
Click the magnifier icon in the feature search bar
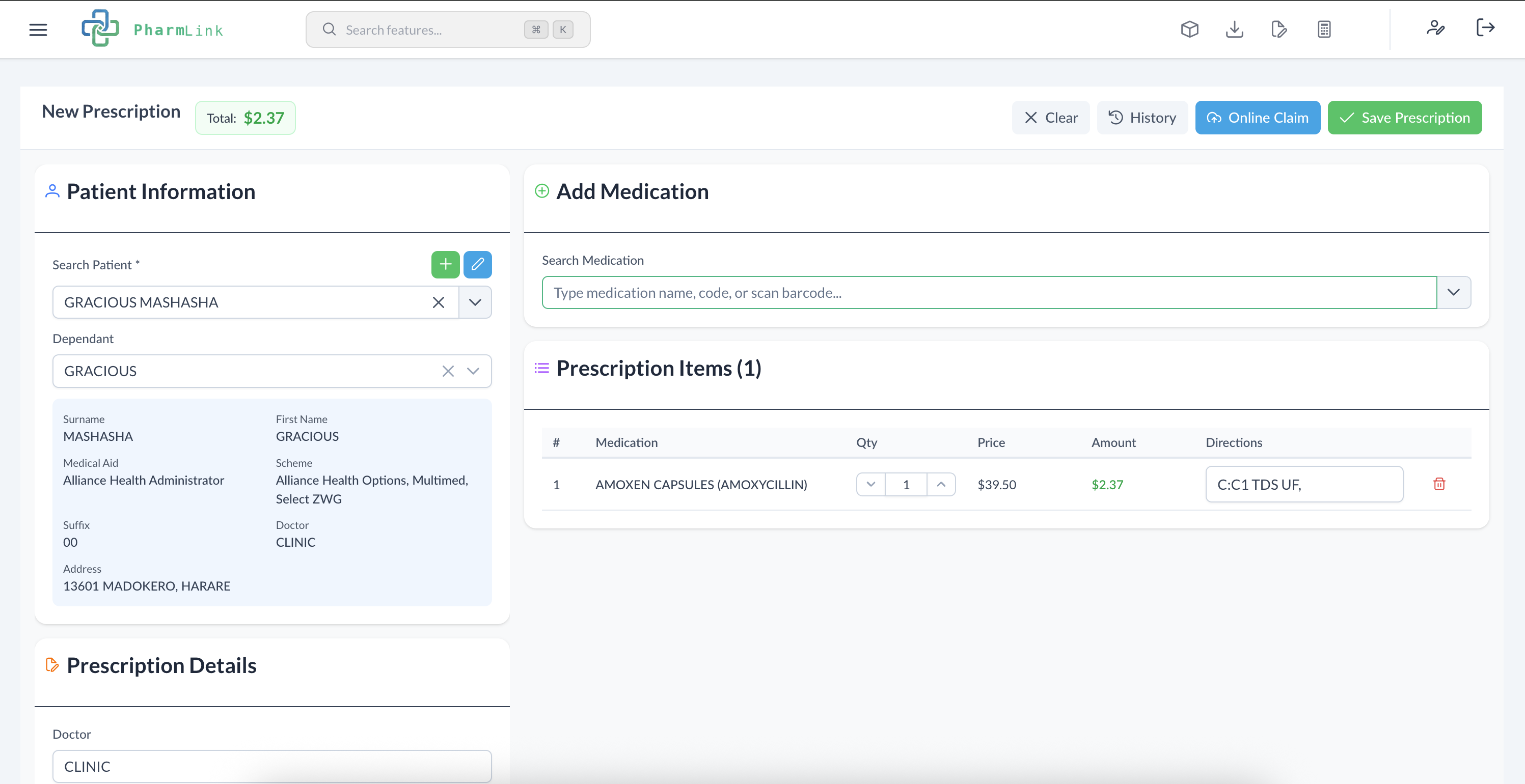[x=330, y=29]
